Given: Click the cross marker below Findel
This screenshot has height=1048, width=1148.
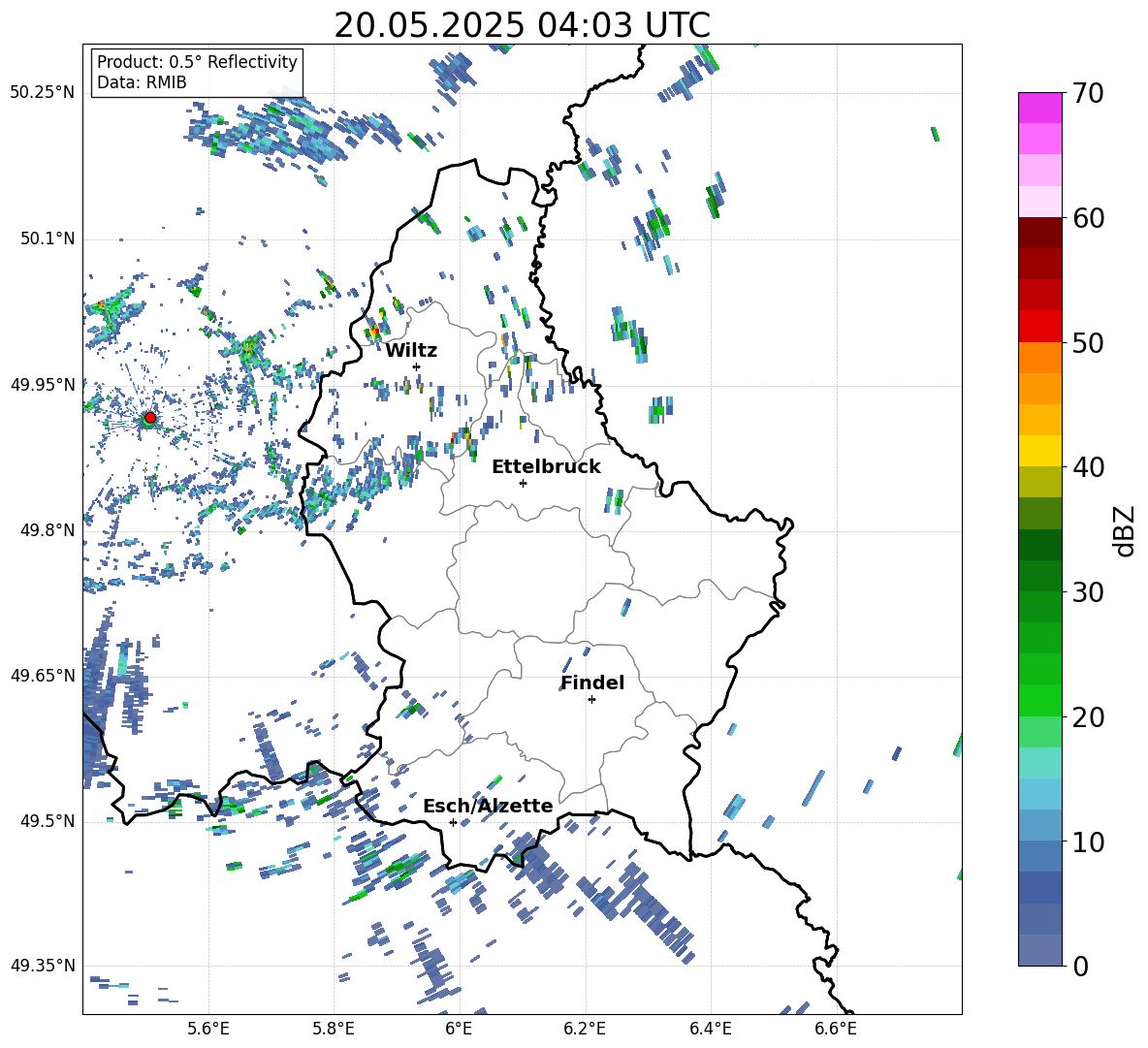Looking at the screenshot, I should [x=591, y=700].
